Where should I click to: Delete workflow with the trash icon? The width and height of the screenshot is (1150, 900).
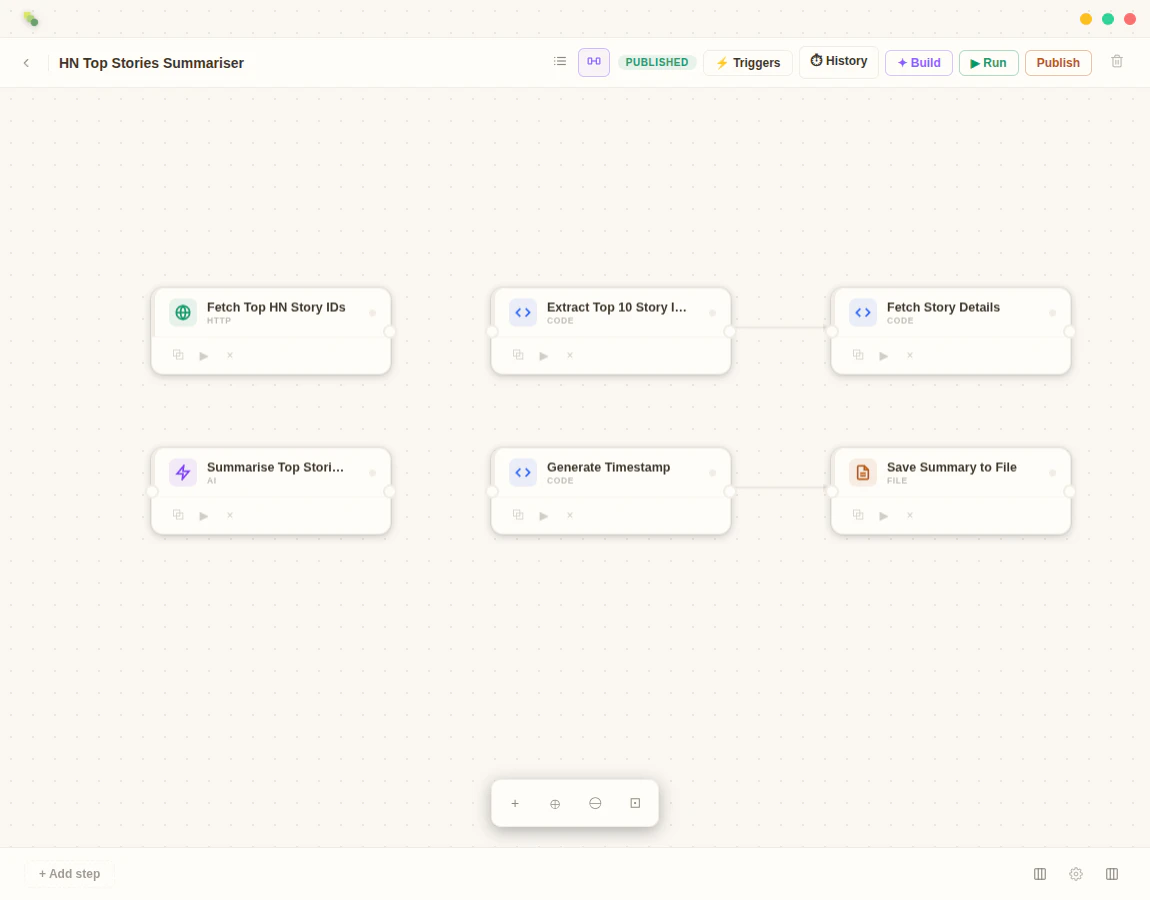click(x=1116, y=62)
